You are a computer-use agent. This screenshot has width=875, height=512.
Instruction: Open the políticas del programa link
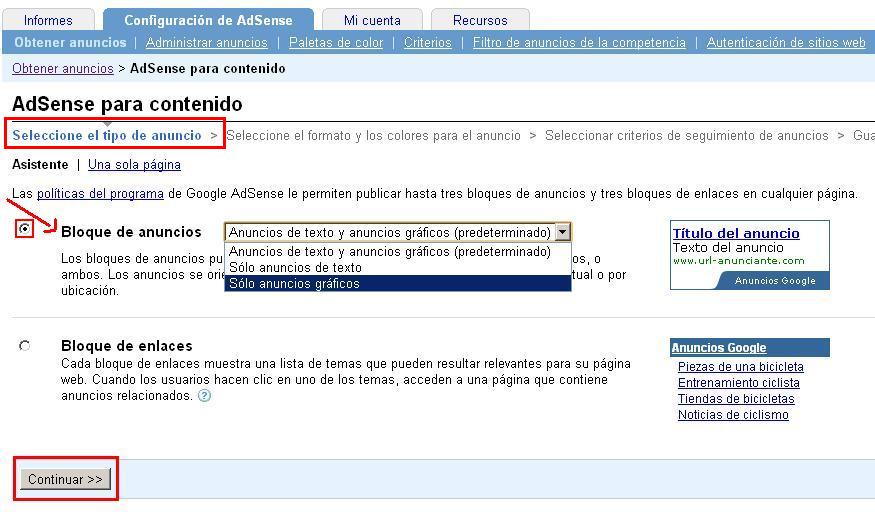pyautogui.click(x=100, y=194)
